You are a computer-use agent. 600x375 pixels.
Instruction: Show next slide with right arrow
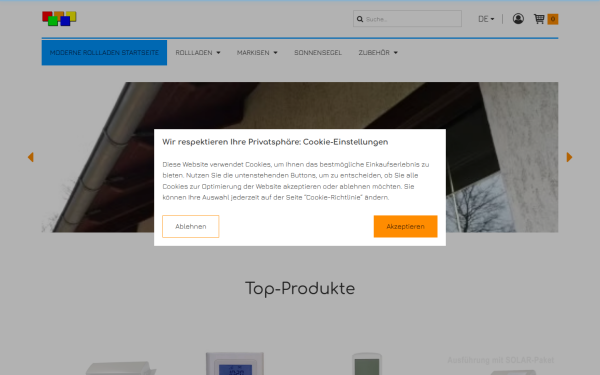coord(569,157)
